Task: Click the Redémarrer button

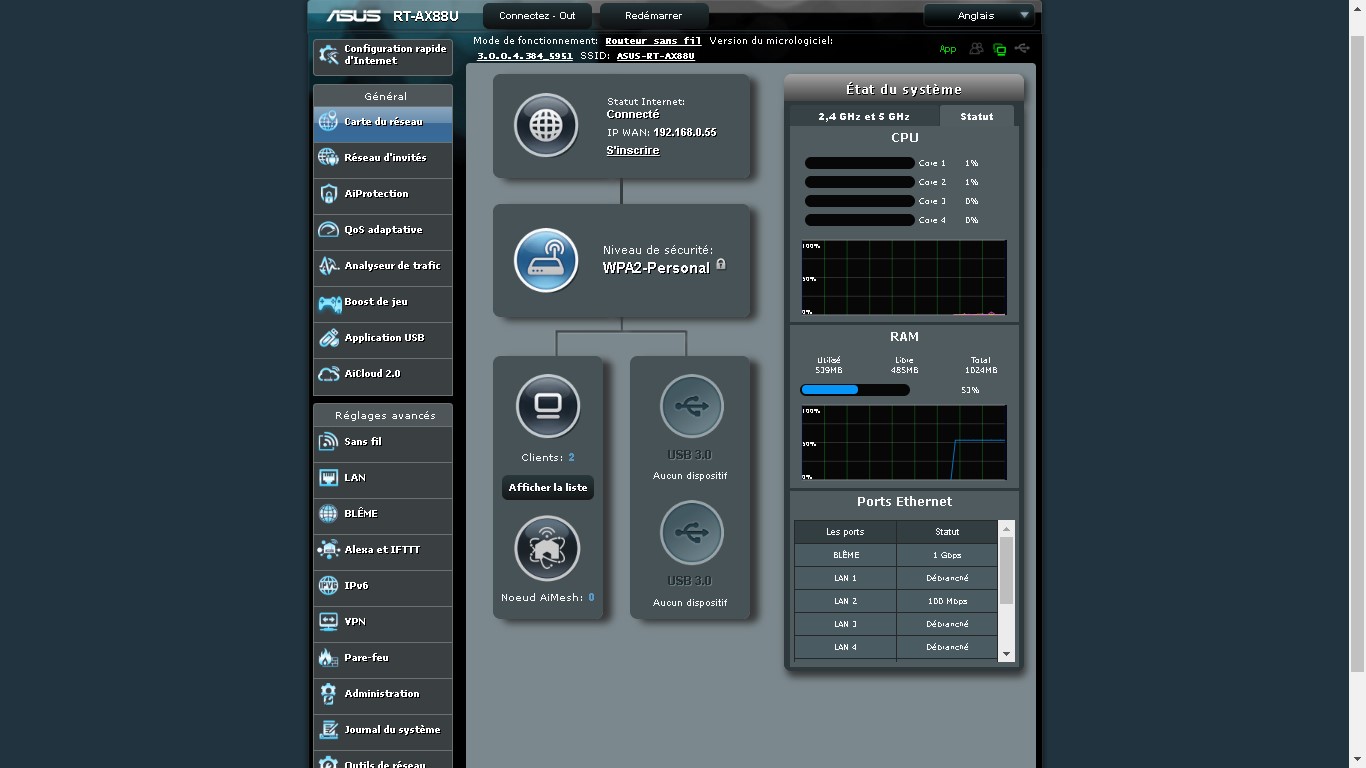Action: 653,16
